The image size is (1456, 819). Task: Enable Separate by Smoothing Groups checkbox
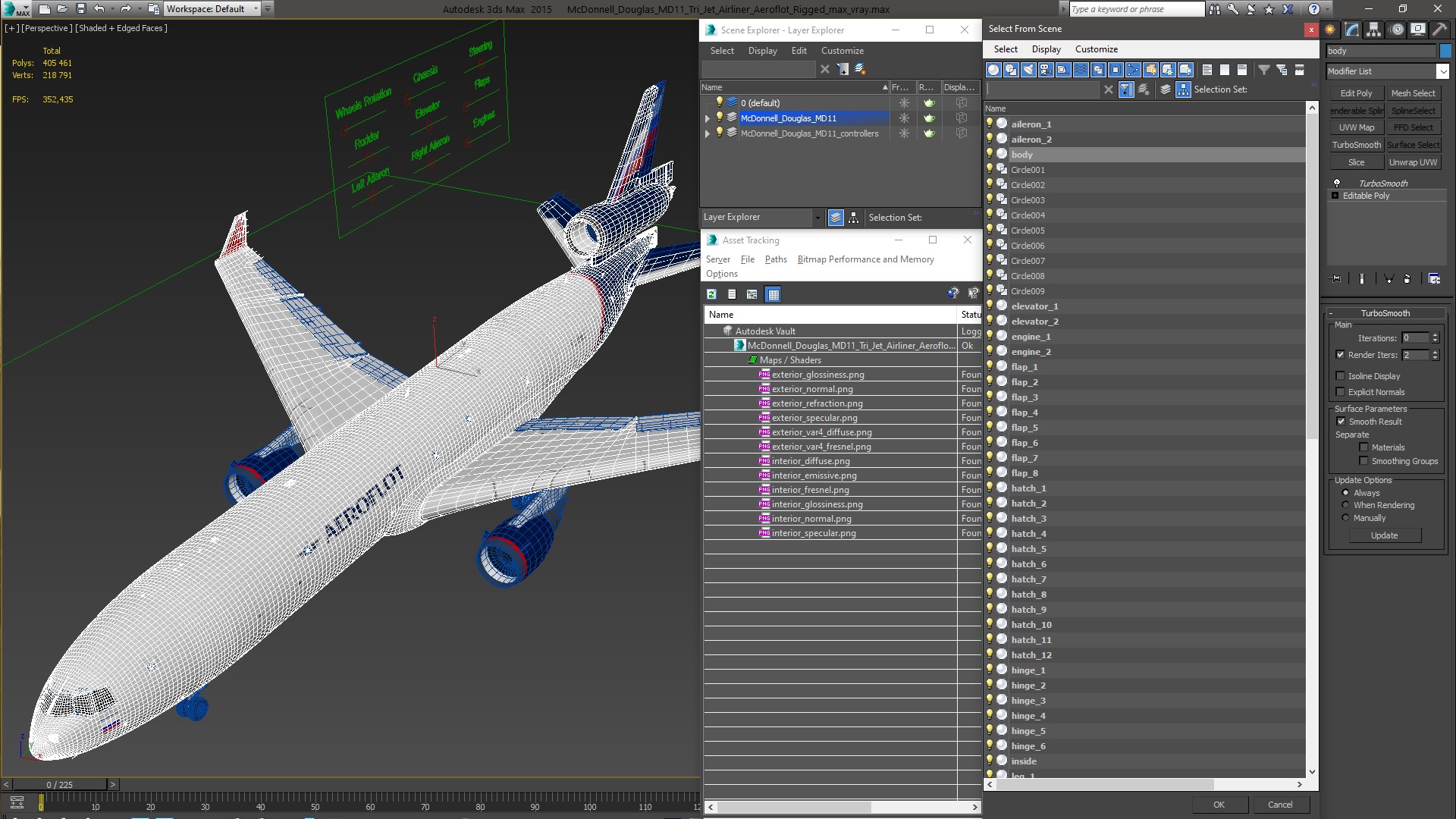1363,461
